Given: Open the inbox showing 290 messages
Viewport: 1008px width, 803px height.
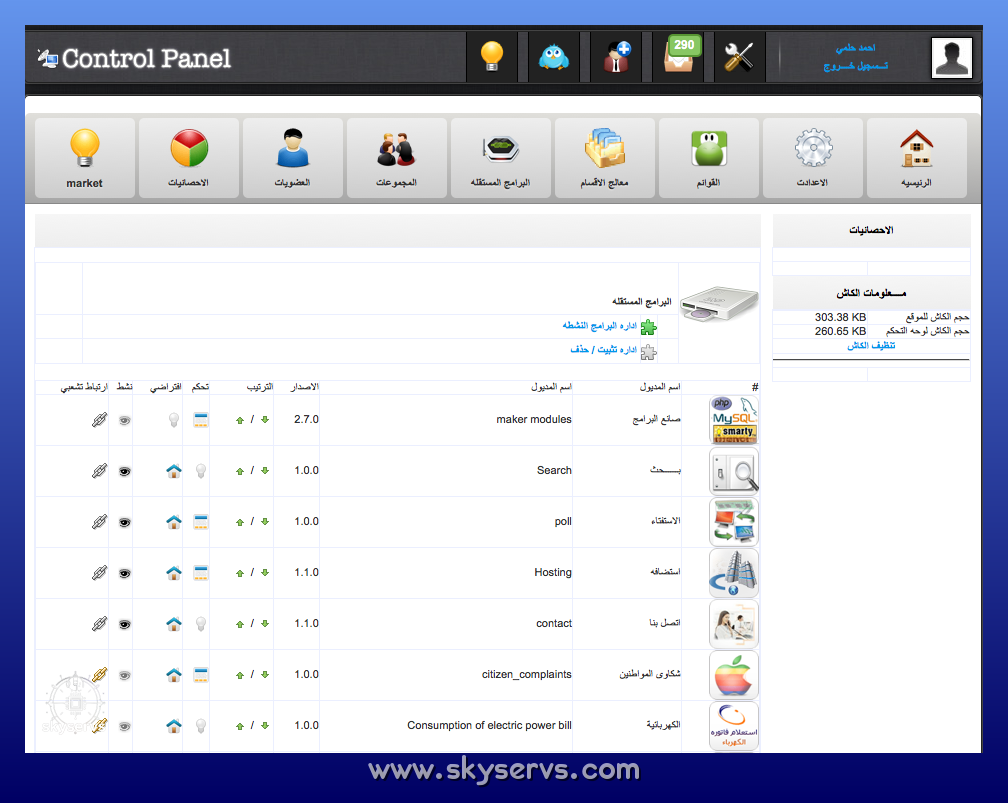Looking at the screenshot, I should [x=681, y=57].
